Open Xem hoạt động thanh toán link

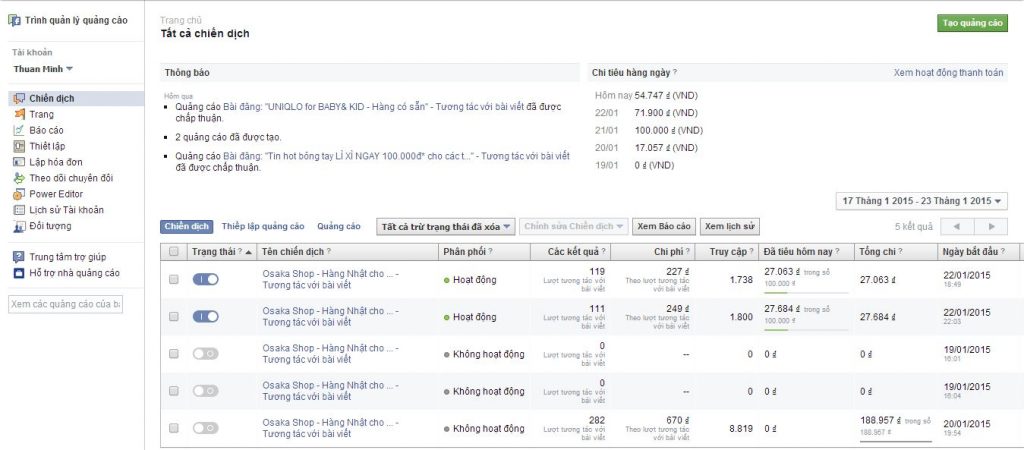pyautogui.click(x=949, y=73)
